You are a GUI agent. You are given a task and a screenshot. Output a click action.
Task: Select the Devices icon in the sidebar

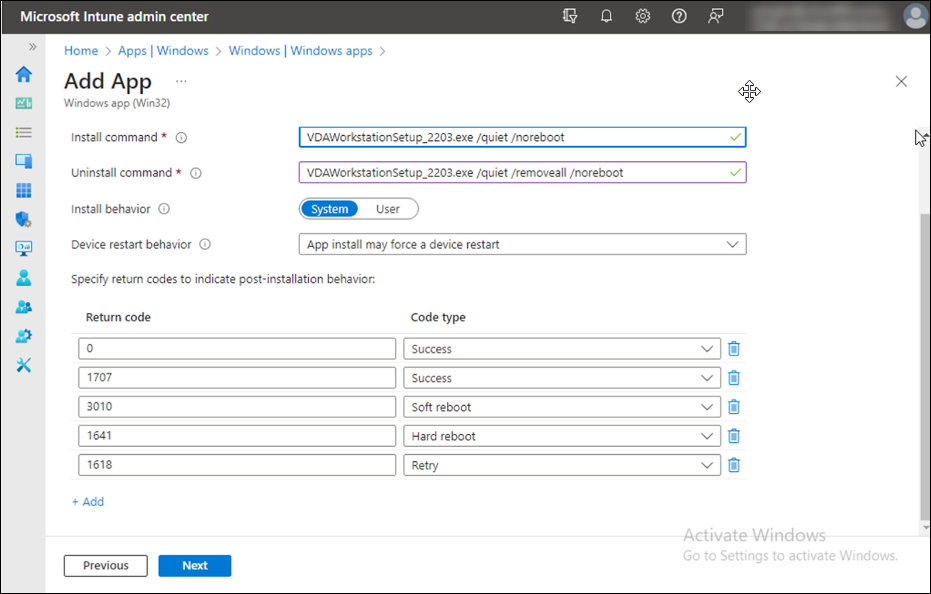point(23,160)
